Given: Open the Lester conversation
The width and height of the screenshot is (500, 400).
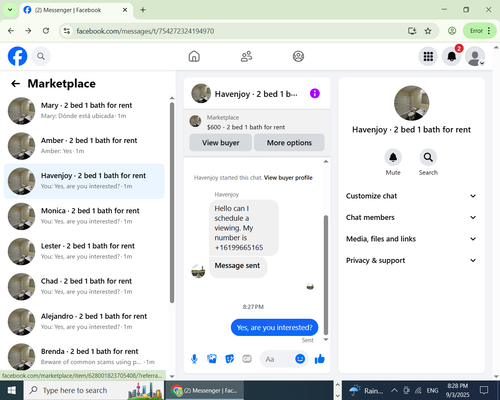Looking at the screenshot, I should pyautogui.click(x=84, y=251).
